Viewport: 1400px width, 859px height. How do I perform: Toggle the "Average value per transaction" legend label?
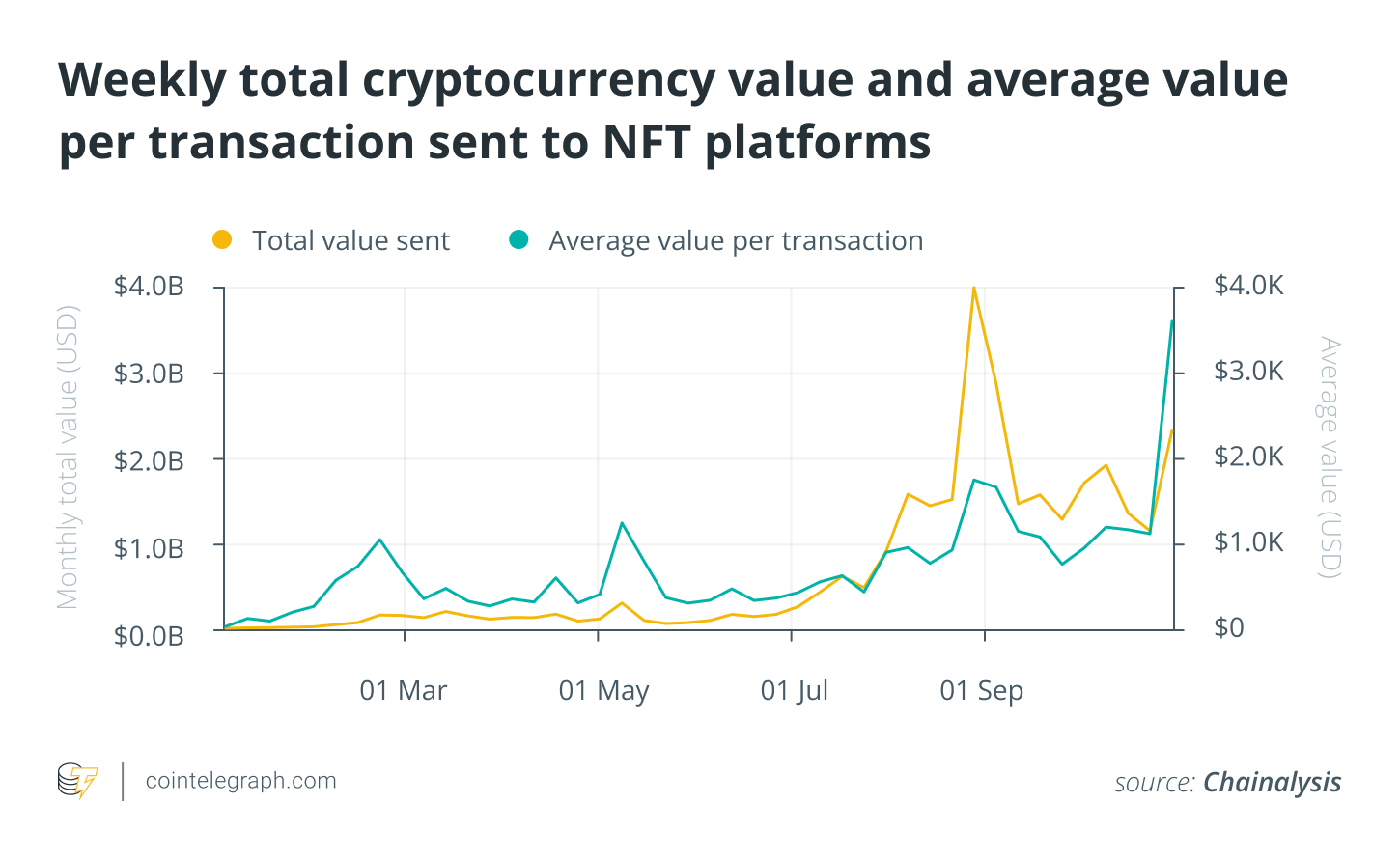pos(736,241)
